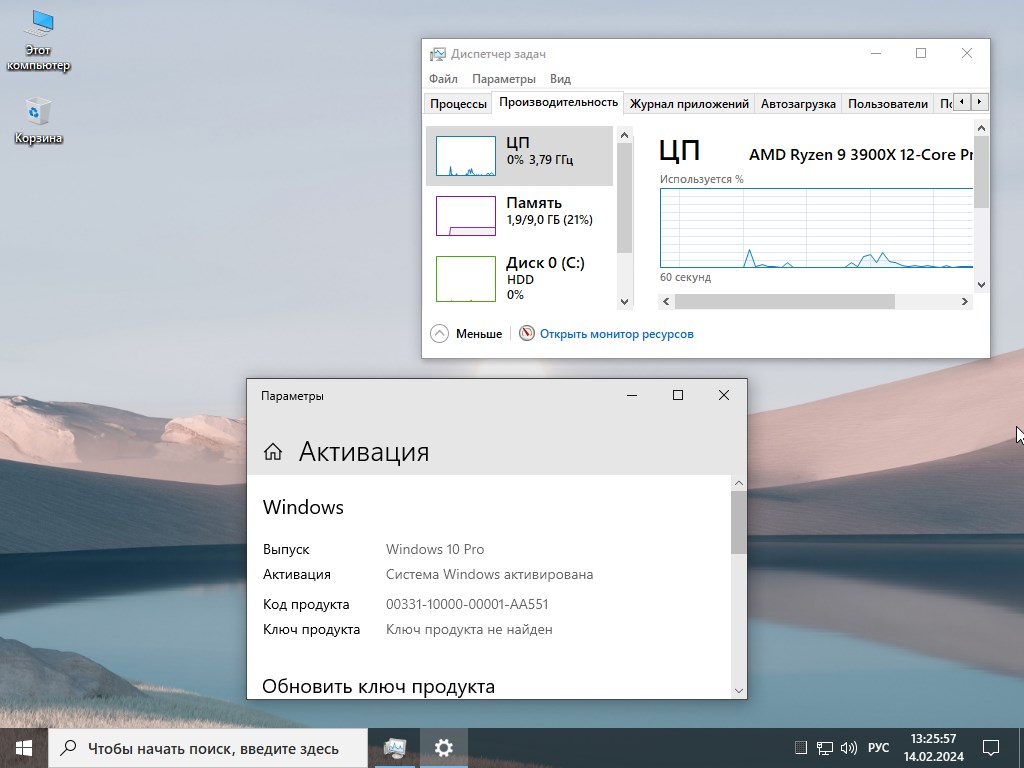Click the down arrow of the CPU details vertical scrollbar
This screenshot has height=768, width=1024.
pyautogui.click(x=982, y=285)
